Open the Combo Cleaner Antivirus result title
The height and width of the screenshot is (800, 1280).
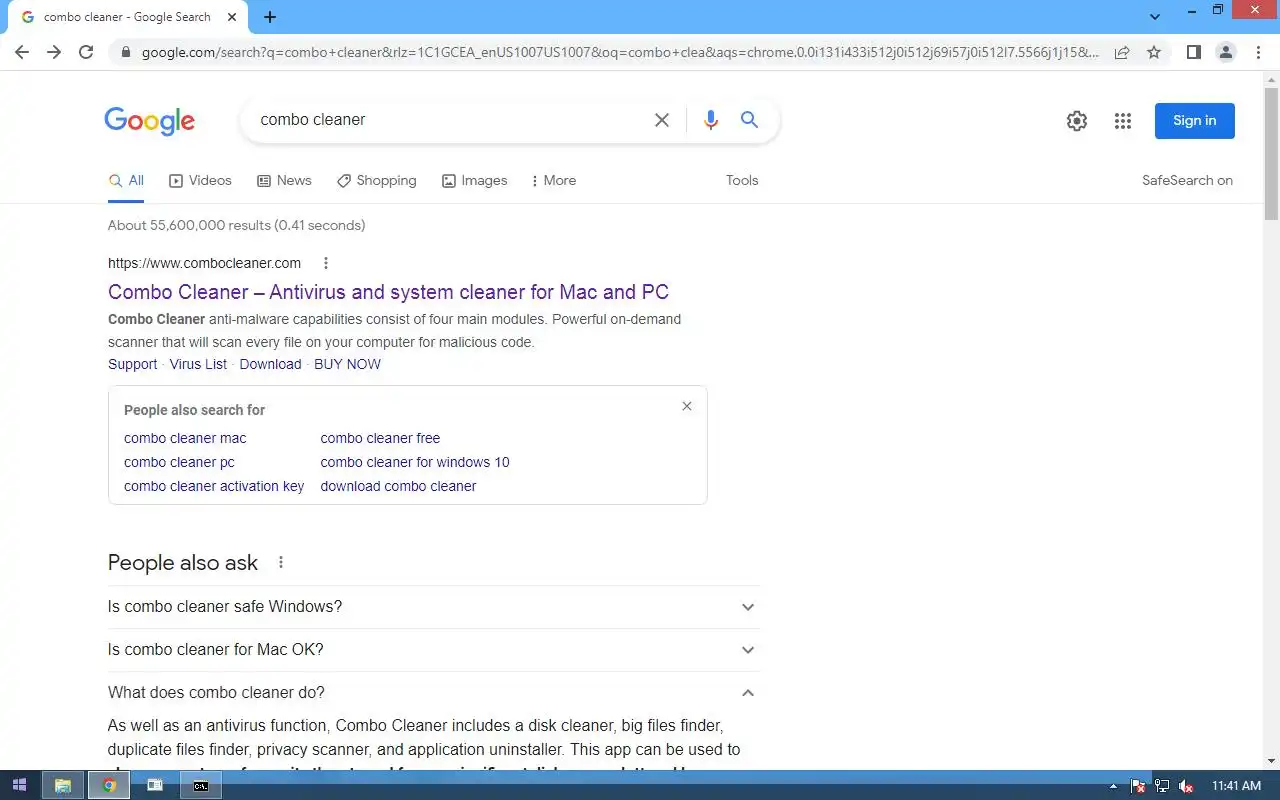(x=388, y=292)
